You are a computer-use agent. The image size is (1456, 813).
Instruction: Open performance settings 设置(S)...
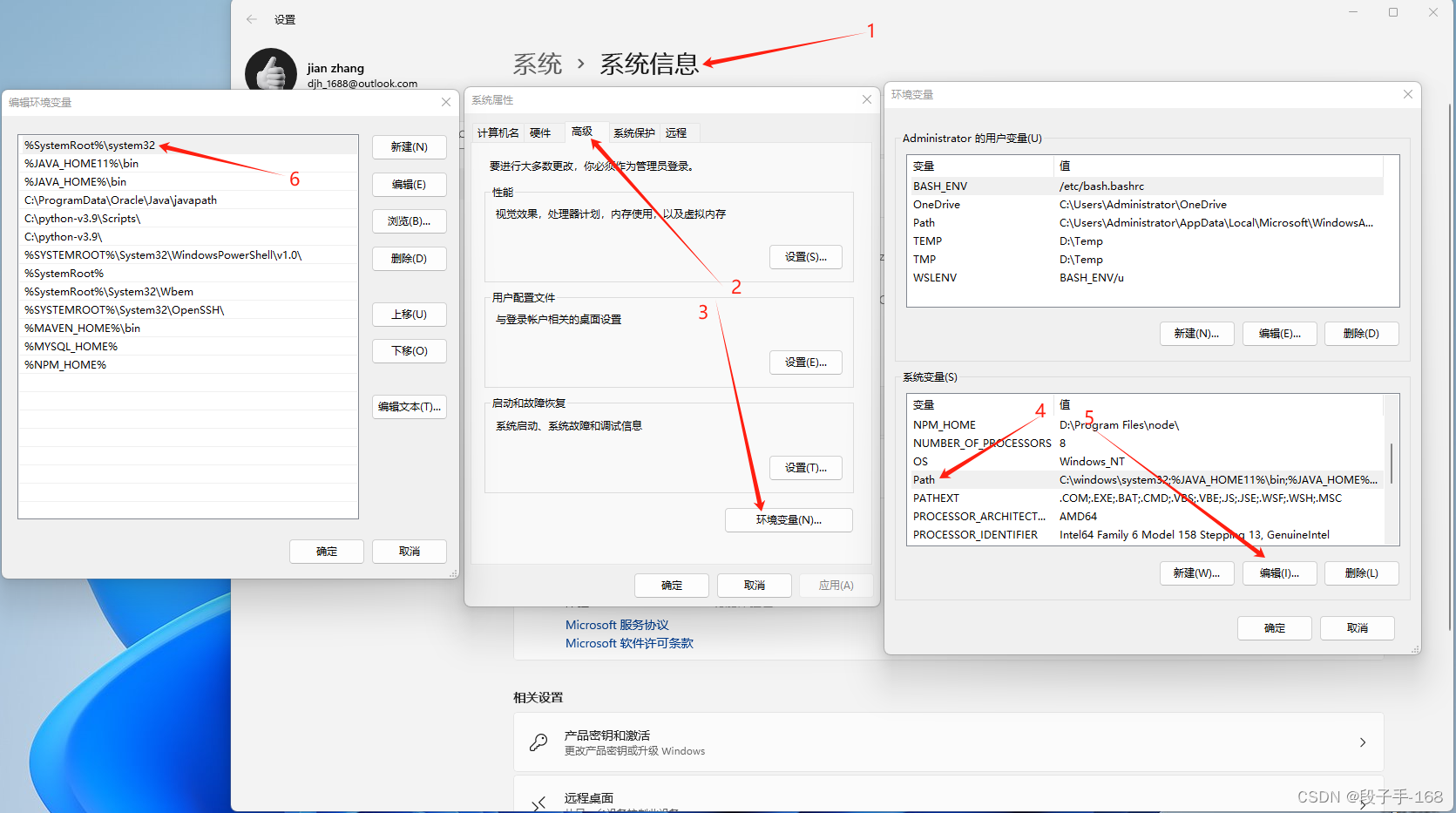[806, 257]
